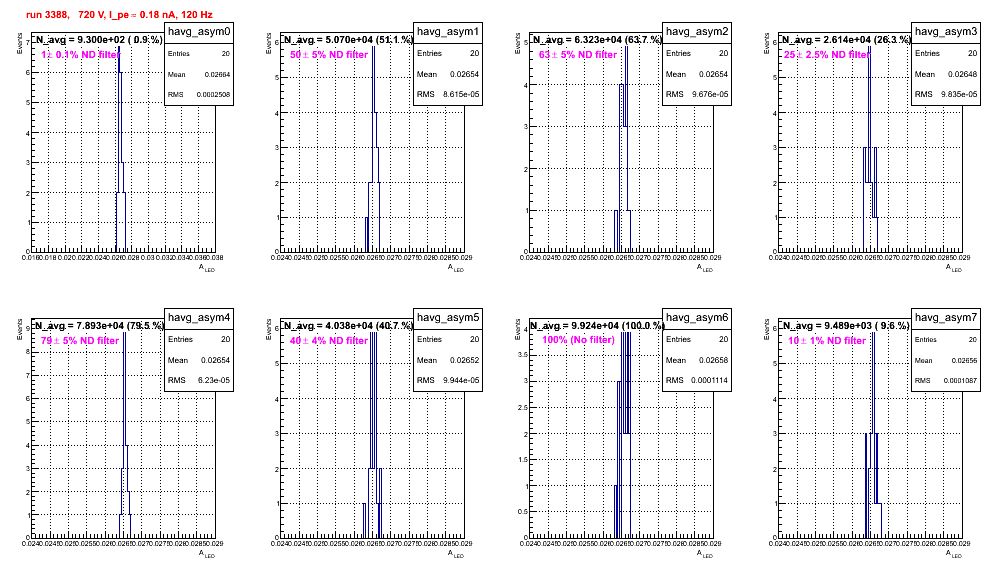Click the N_avg = 5.070e+04 label
Viewport: 996px width, 572px height.
[348, 39]
